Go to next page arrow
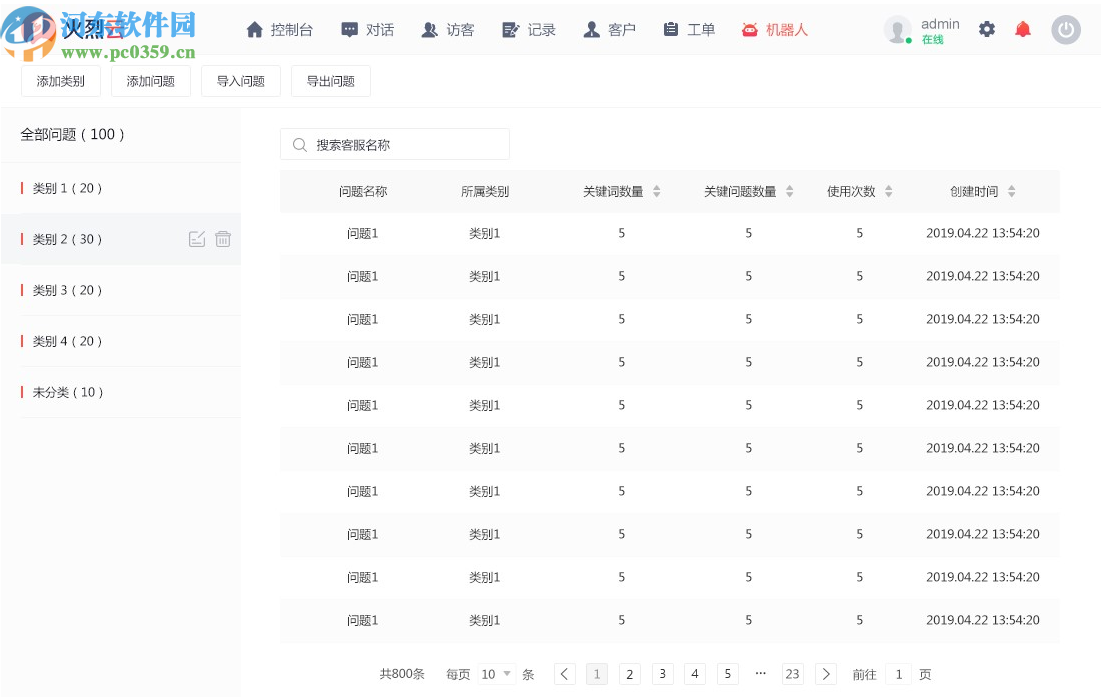1101x697 pixels. [826, 674]
